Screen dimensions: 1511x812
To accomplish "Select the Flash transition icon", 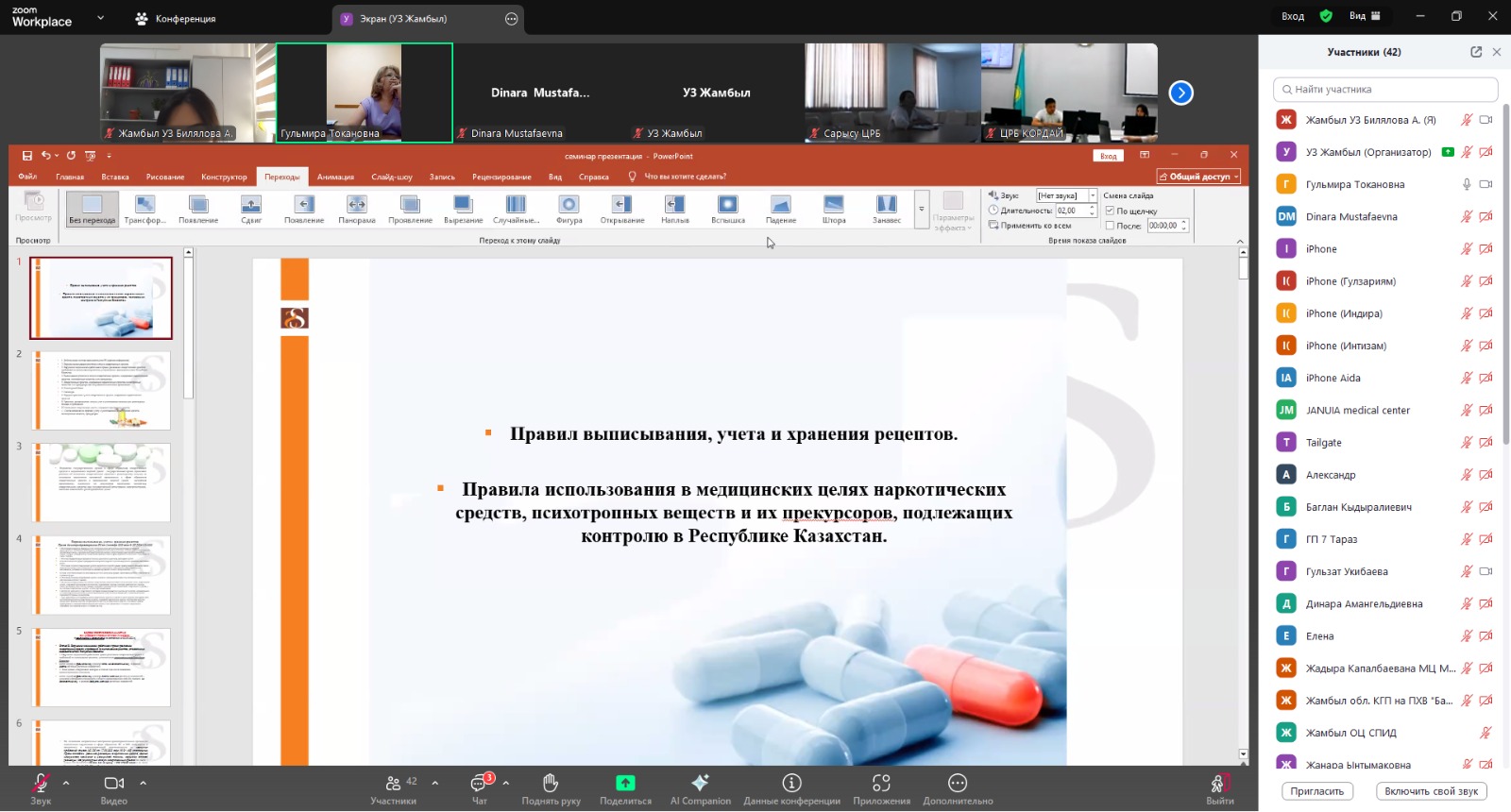I will [727, 209].
